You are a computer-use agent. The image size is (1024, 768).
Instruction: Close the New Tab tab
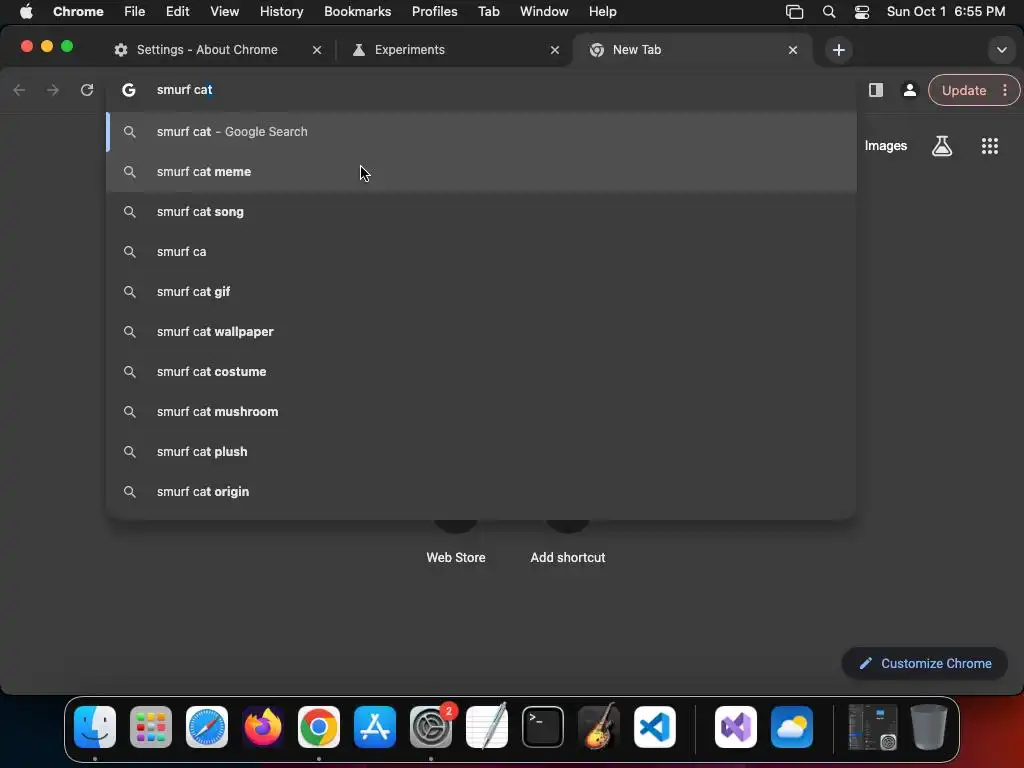pos(793,50)
